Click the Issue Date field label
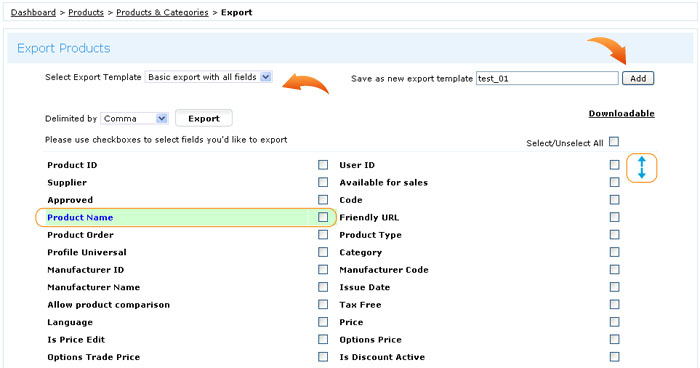The width and height of the screenshot is (700, 368). point(365,287)
